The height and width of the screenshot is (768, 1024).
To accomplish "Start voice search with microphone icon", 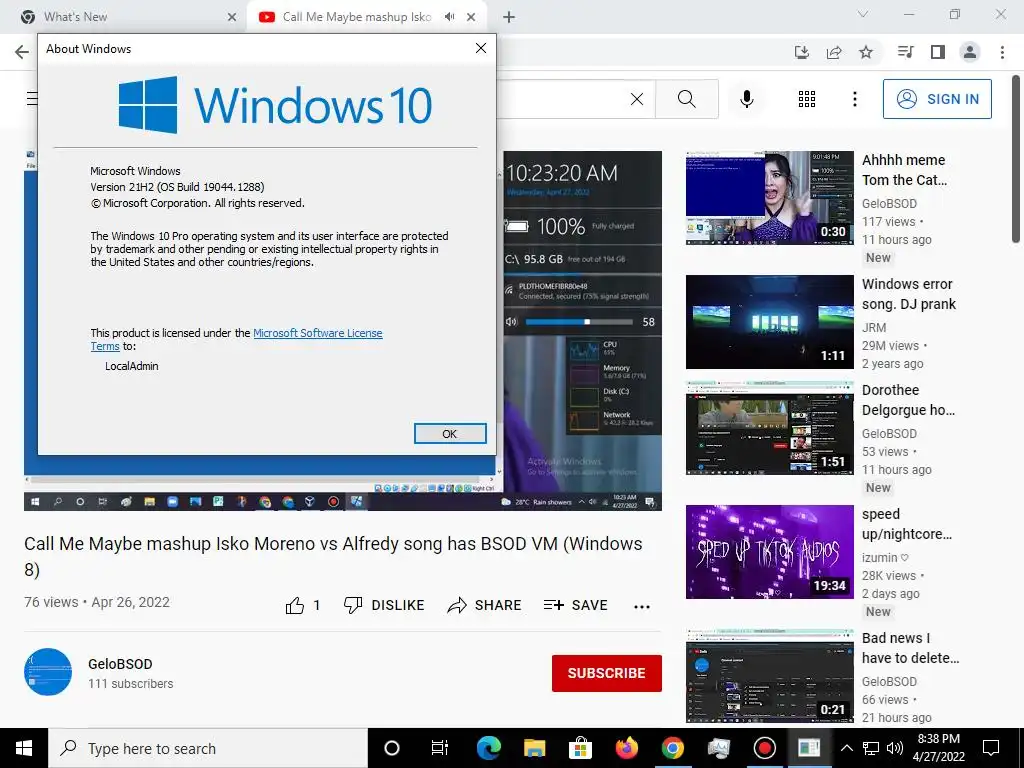I will click(746, 99).
